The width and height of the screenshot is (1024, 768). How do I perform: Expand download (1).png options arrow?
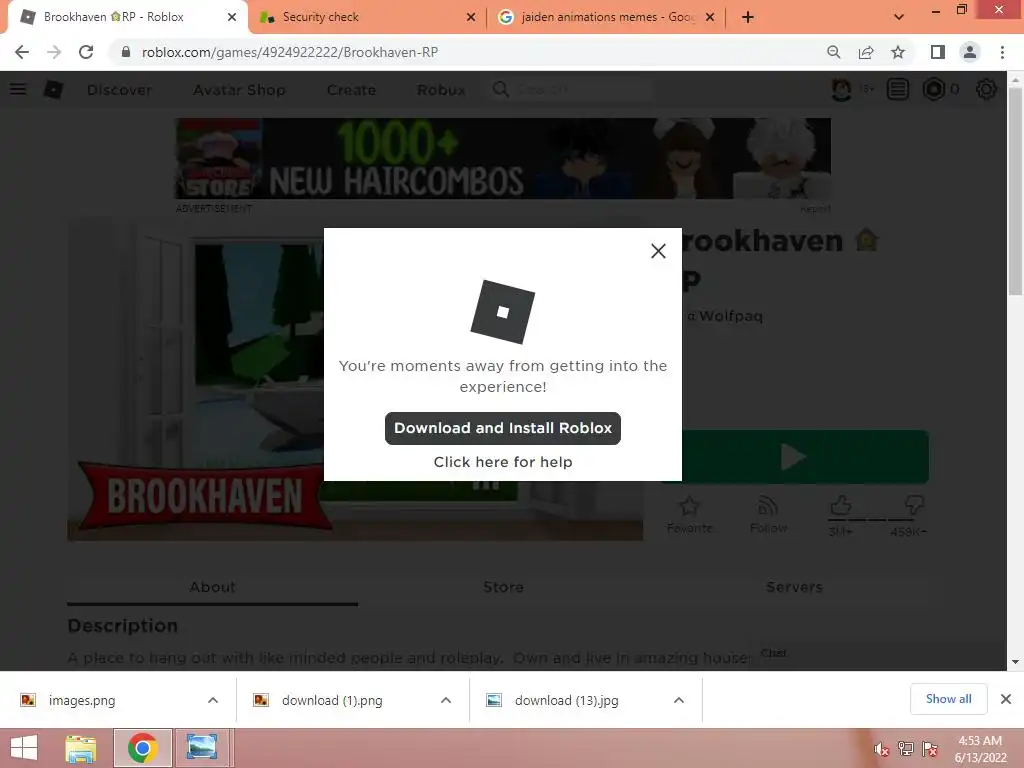446,700
